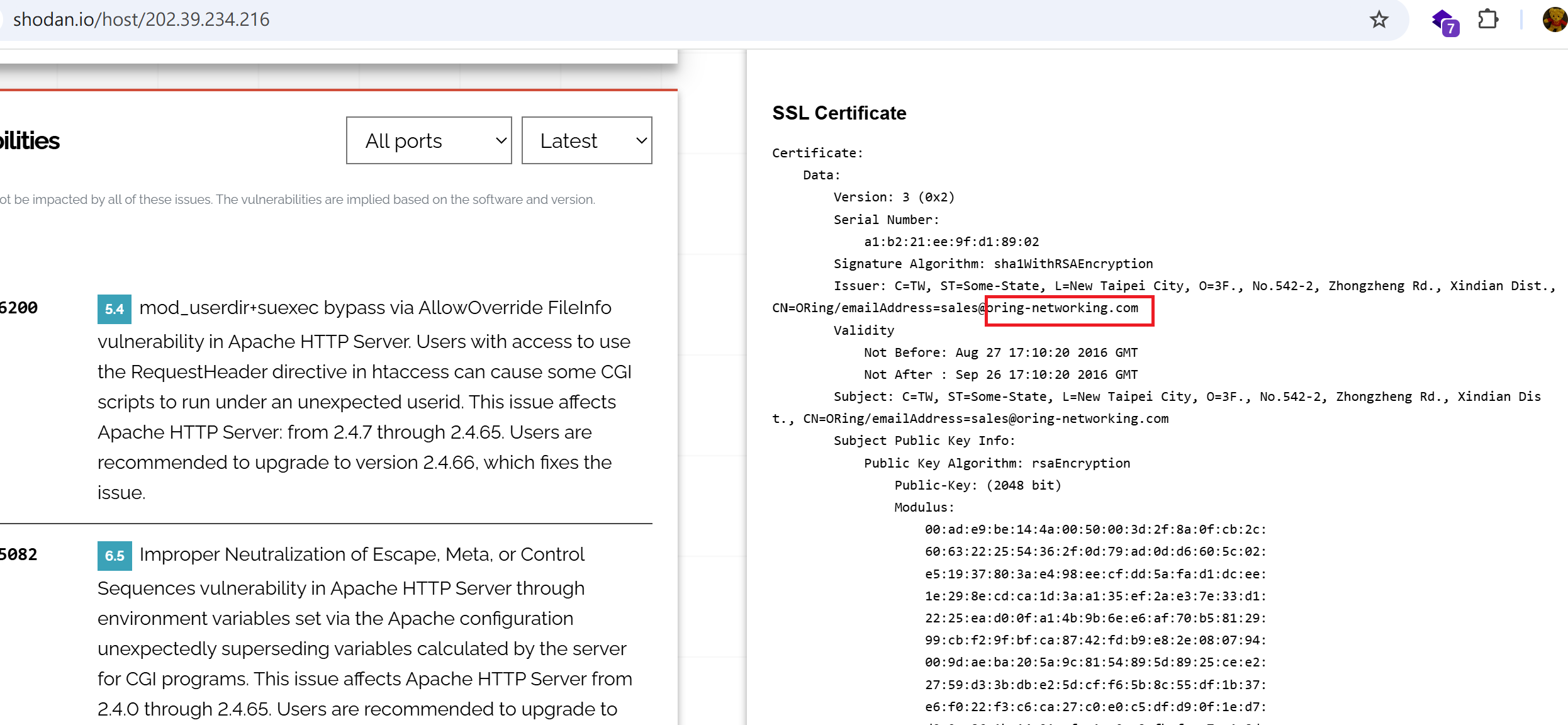Viewport: 1568px width, 725px height.
Task: Bookmark this page with the star icon
Action: tap(1379, 20)
